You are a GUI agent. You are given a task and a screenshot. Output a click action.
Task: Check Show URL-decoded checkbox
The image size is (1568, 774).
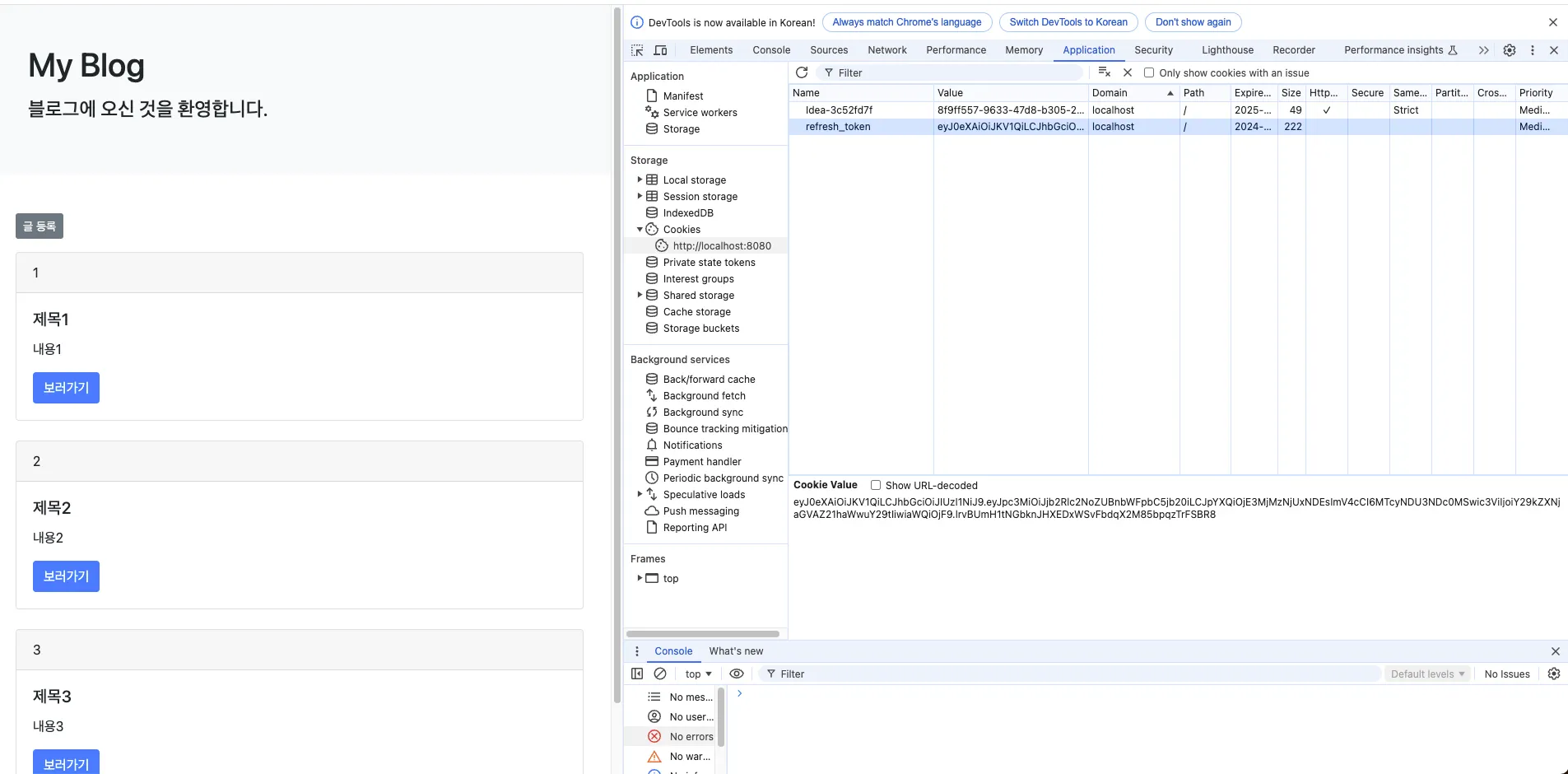pyautogui.click(x=876, y=485)
